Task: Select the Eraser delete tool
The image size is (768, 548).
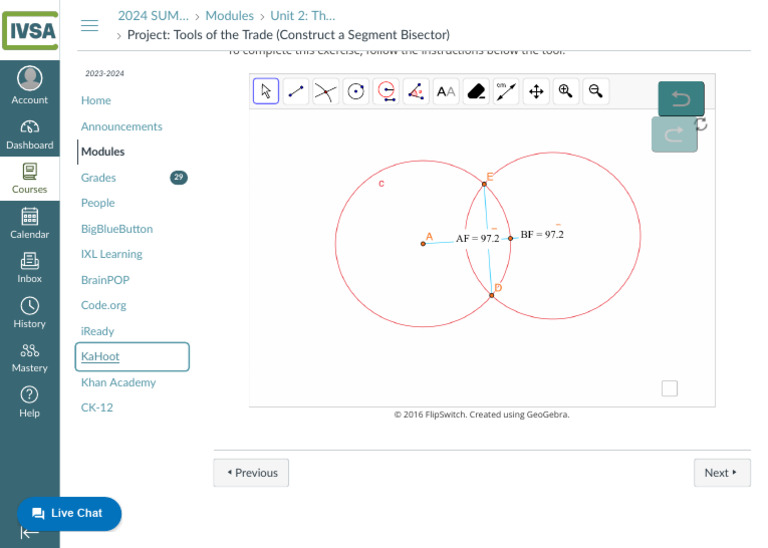Action: pos(476,91)
